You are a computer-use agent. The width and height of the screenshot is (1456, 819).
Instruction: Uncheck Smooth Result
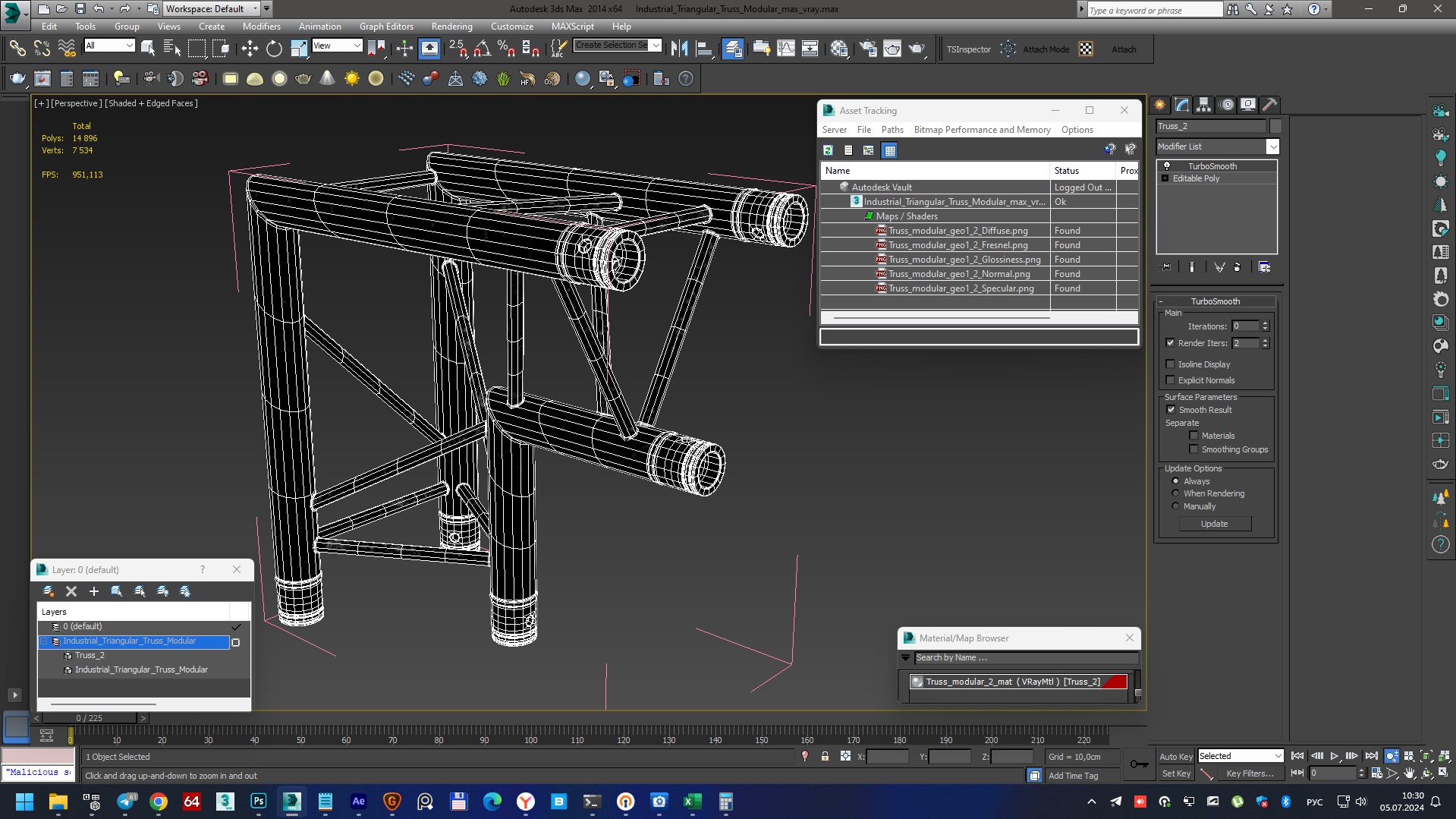pos(1171,410)
